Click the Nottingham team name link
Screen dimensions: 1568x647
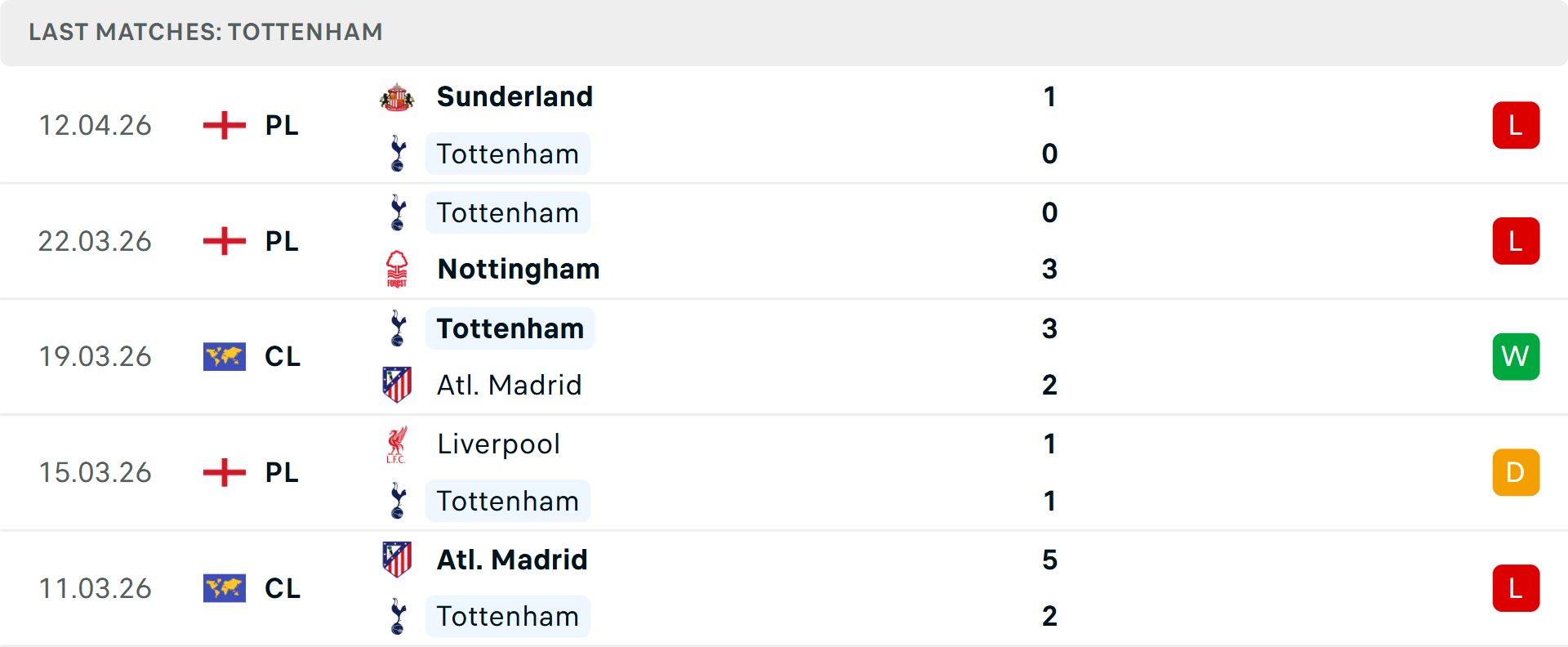pos(518,269)
